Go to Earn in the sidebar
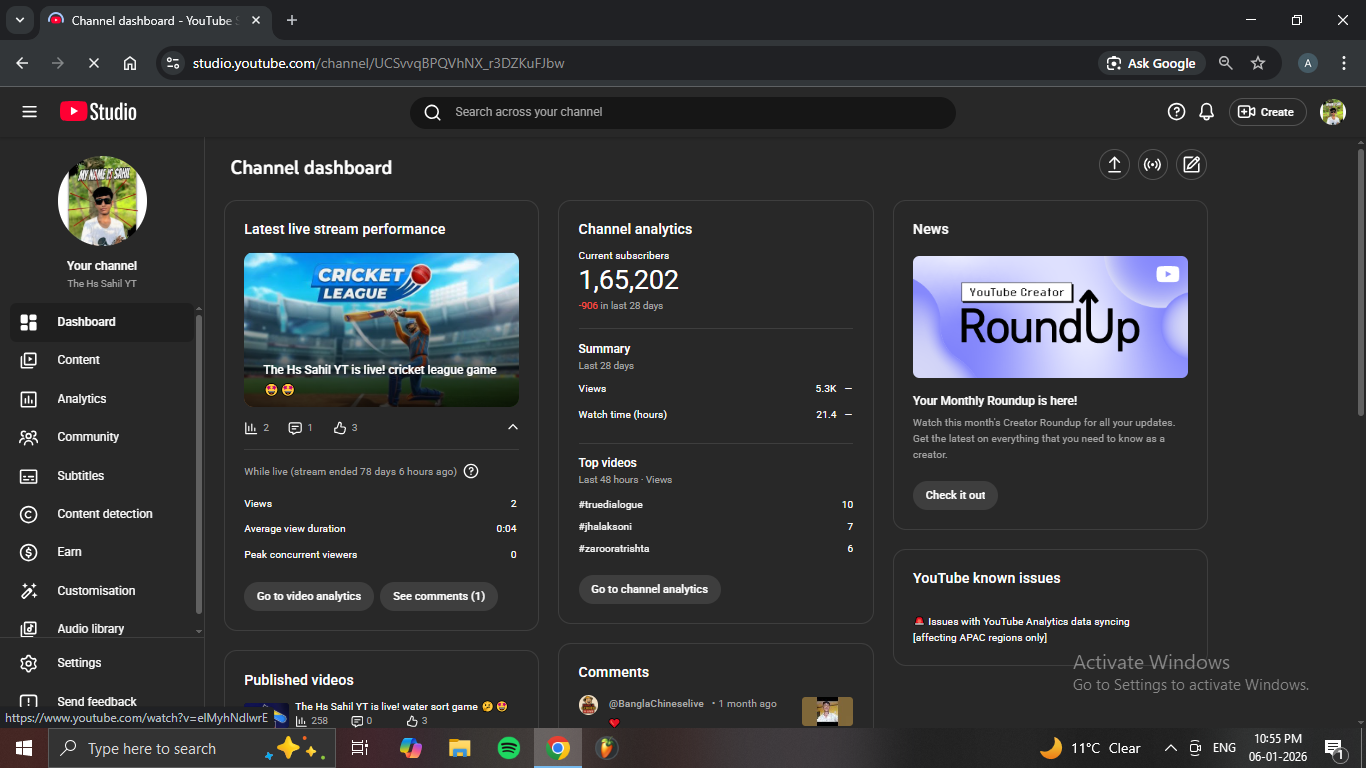Screen dimensions: 1366x768 coord(69,552)
